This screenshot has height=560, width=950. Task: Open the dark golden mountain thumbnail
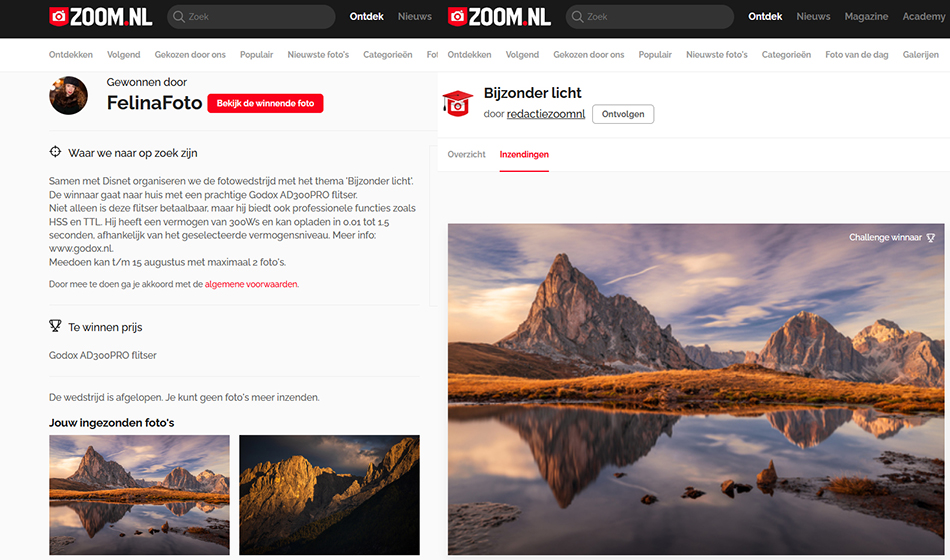pyautogui.click(x=329, y=495)
